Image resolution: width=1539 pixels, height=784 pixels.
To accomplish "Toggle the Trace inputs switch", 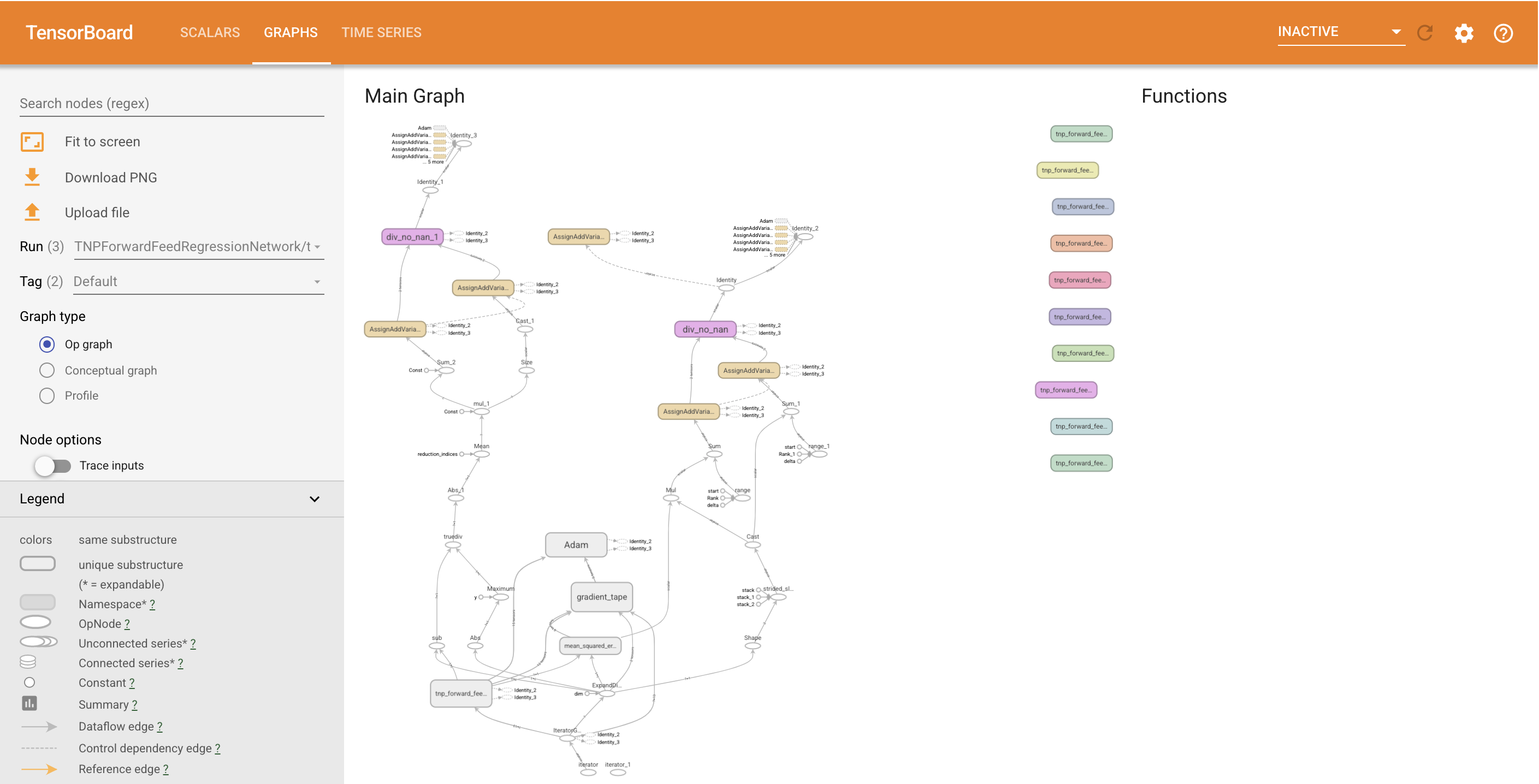I will pos(52,465).
